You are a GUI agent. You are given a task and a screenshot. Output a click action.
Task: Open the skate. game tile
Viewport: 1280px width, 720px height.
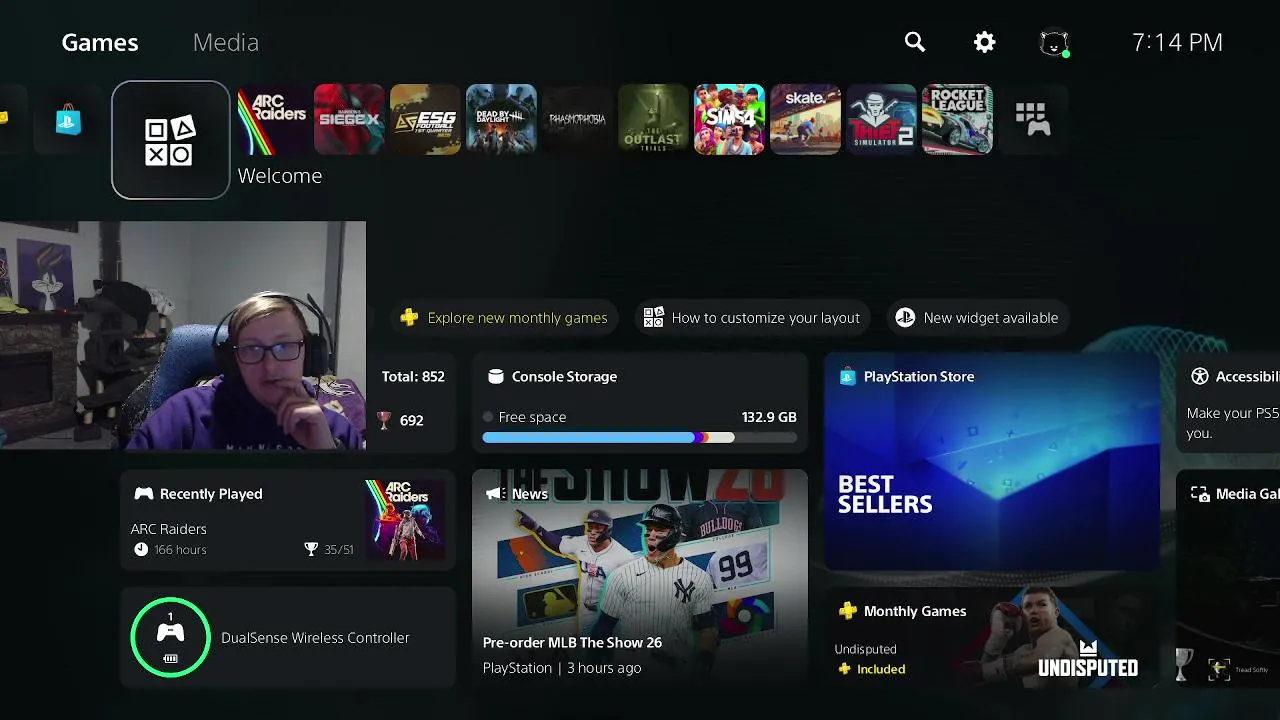pos(805,120)
